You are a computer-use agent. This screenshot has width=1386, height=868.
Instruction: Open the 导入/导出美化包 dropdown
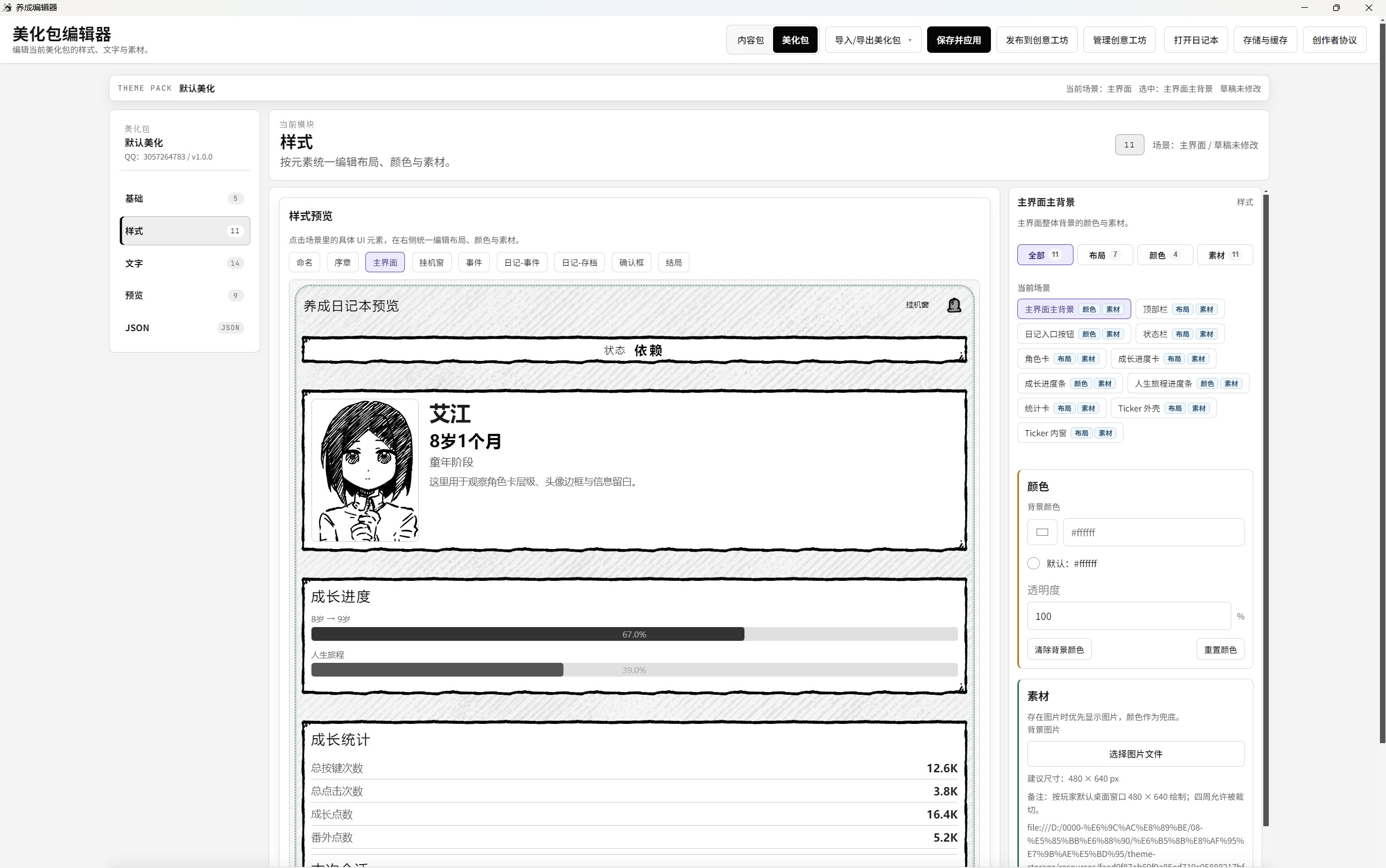pyautogui.click(x=873, y=40)
